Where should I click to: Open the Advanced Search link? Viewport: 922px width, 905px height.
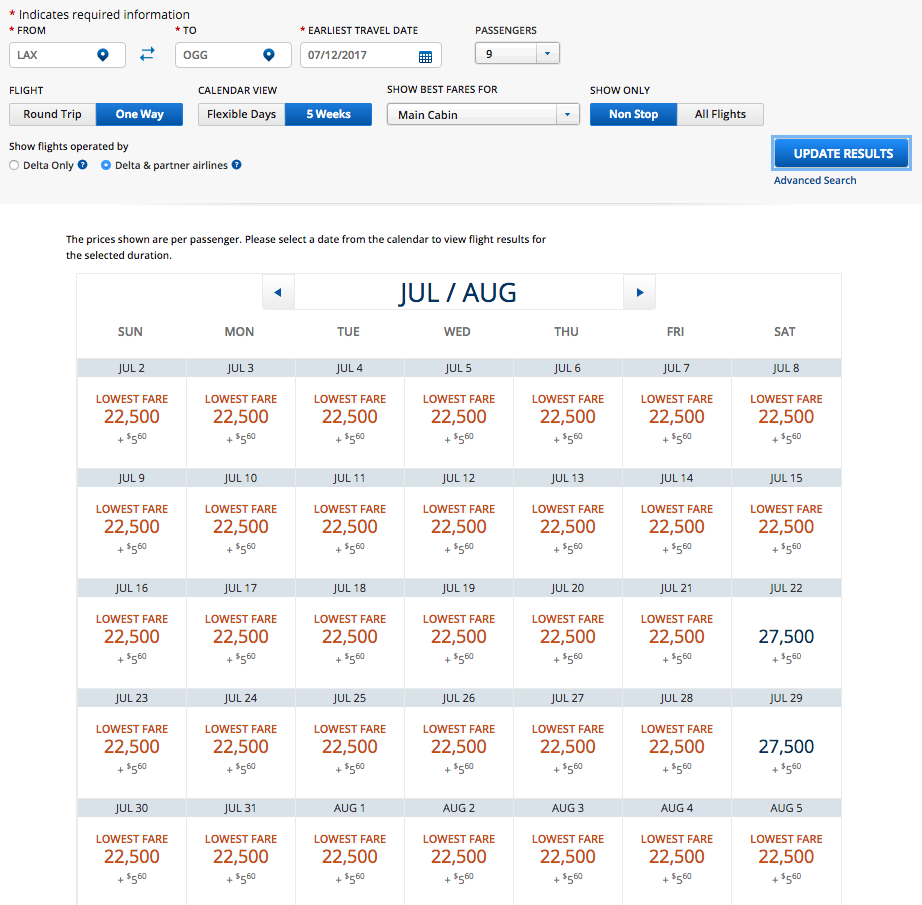815,180
